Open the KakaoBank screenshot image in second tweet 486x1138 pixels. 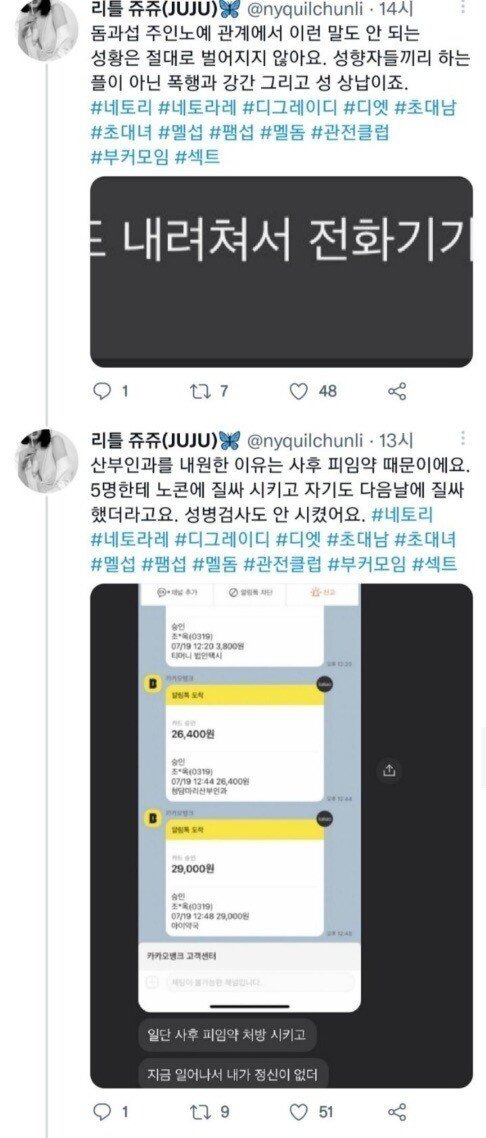(281, 835)
